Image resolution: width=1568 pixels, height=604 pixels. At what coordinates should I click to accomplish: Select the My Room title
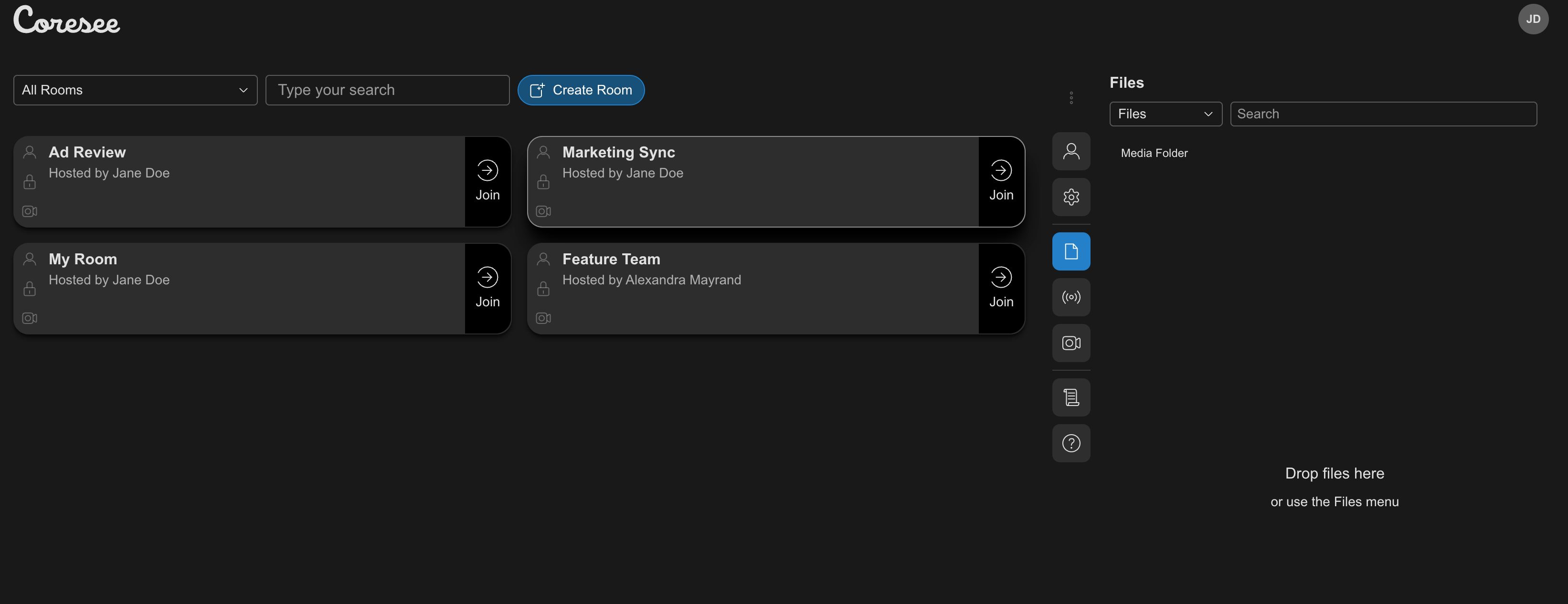(x=83, y=259)
